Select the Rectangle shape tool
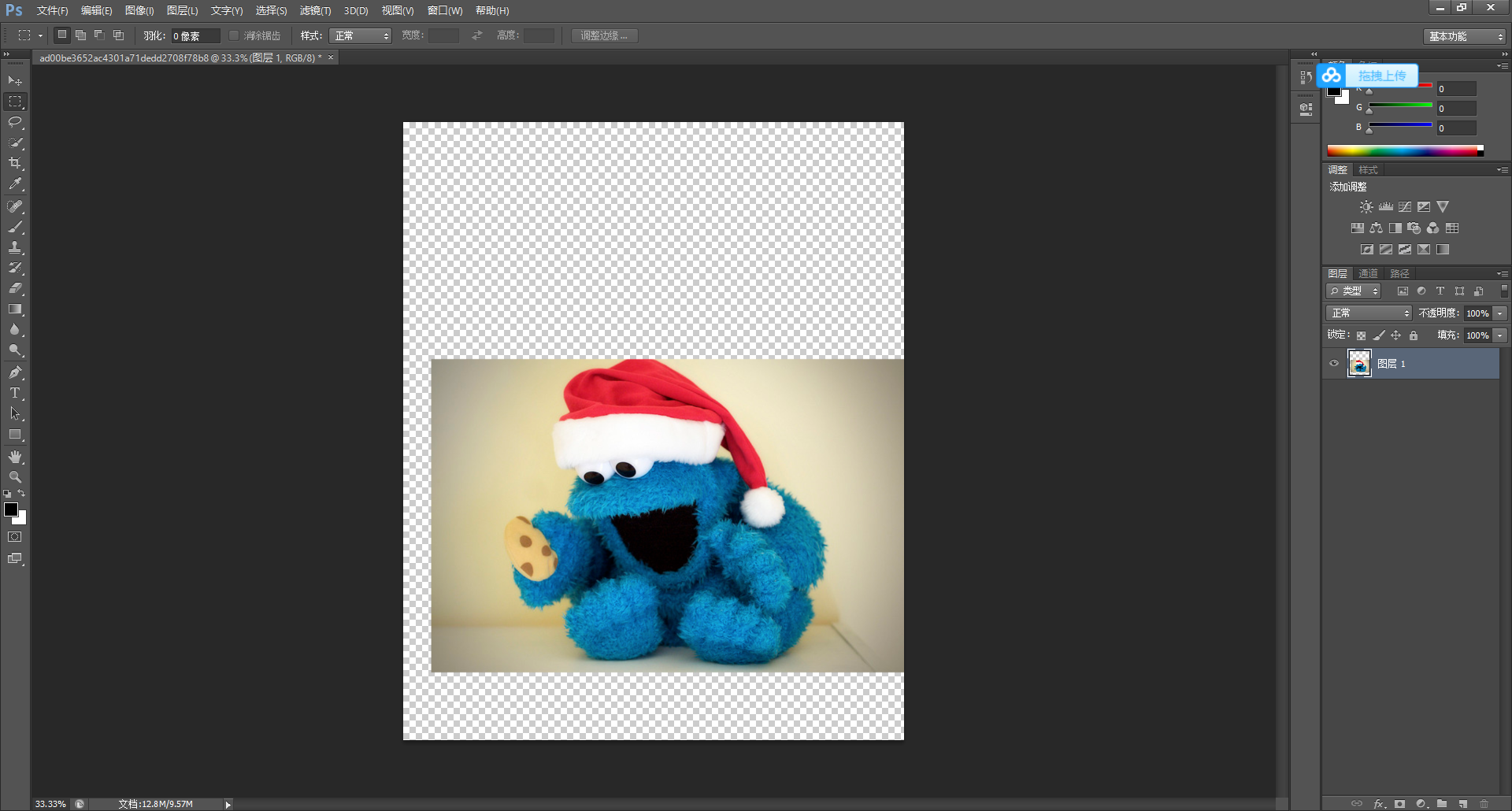 (15, 435)
